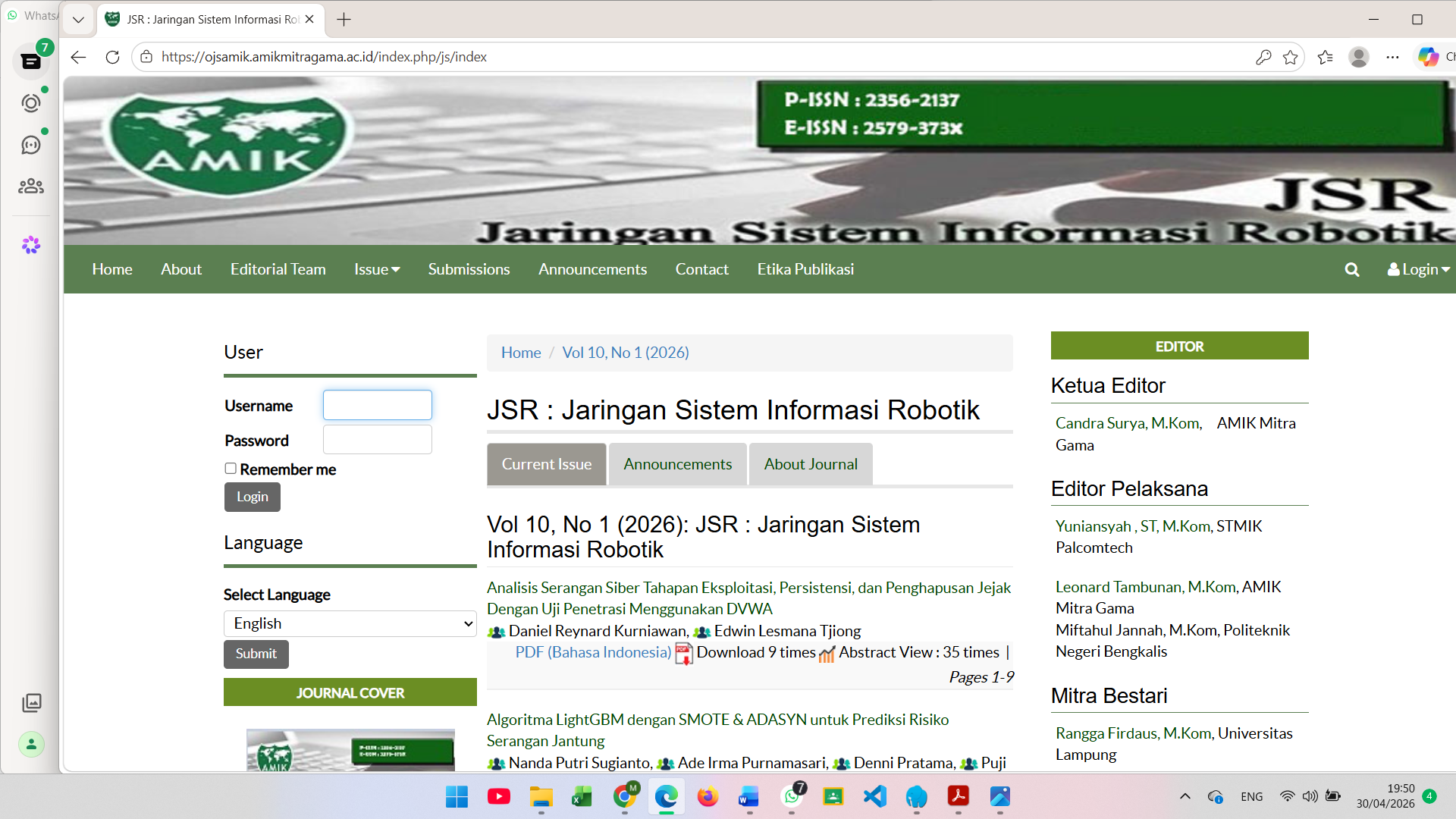
Task: Open the Algoritma LightGBM article link
Action: [x=717, y=730]
